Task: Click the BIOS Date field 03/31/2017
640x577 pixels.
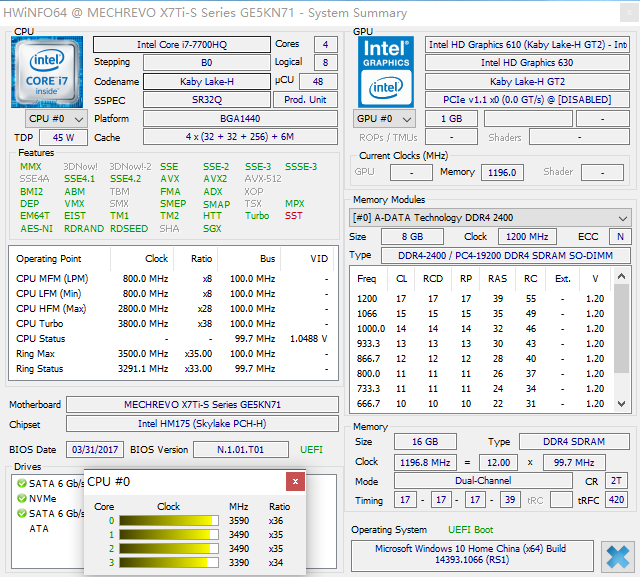Action: point(94,449)
